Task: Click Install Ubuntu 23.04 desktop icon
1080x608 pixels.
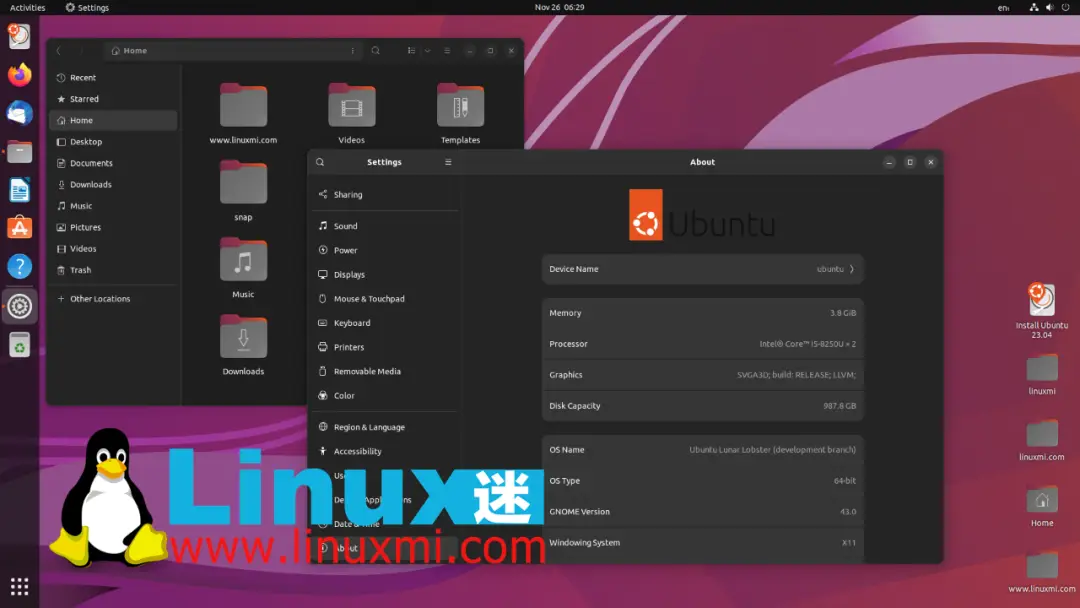Action: (1041, 311)
